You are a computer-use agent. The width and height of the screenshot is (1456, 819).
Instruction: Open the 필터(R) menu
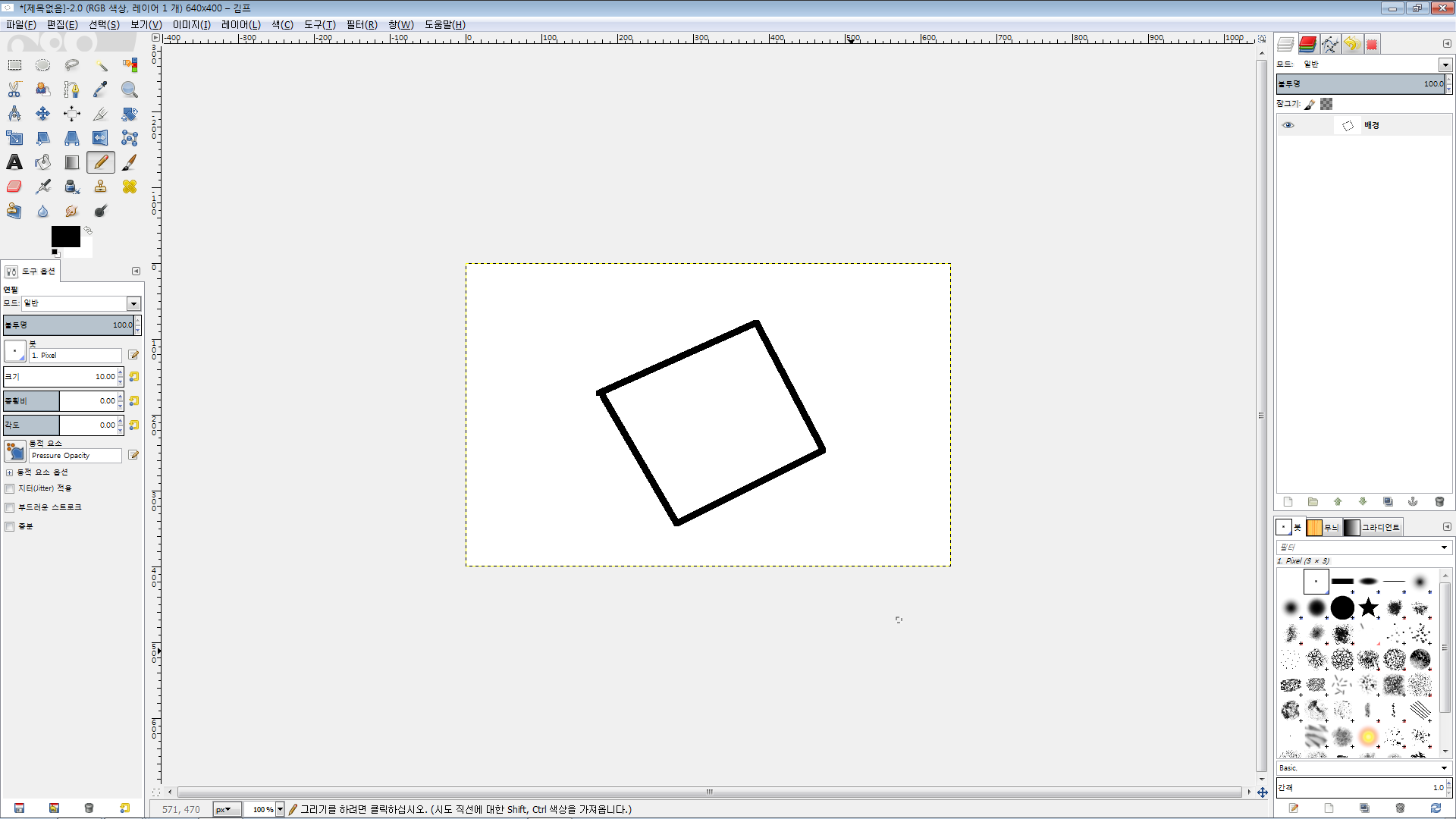pyautogui.click(x=362, y=24)
